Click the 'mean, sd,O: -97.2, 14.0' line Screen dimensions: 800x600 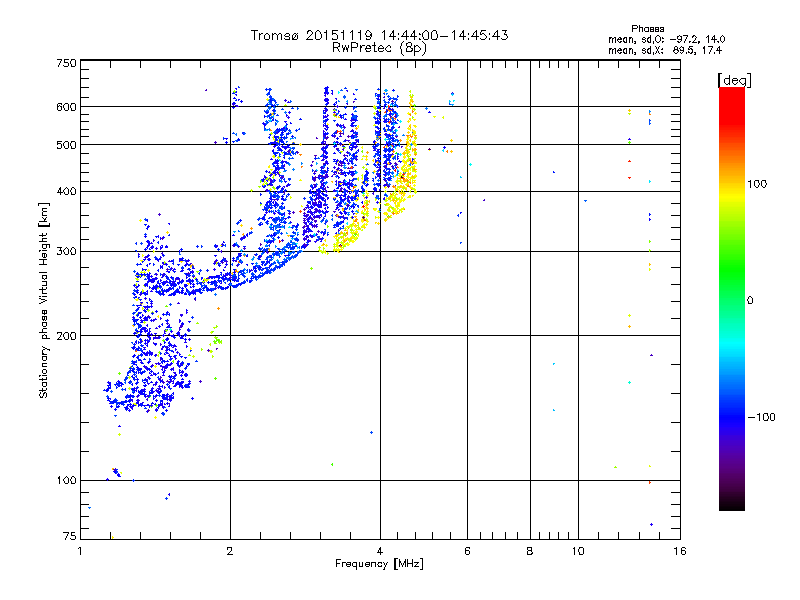click(x=666, y=40)
